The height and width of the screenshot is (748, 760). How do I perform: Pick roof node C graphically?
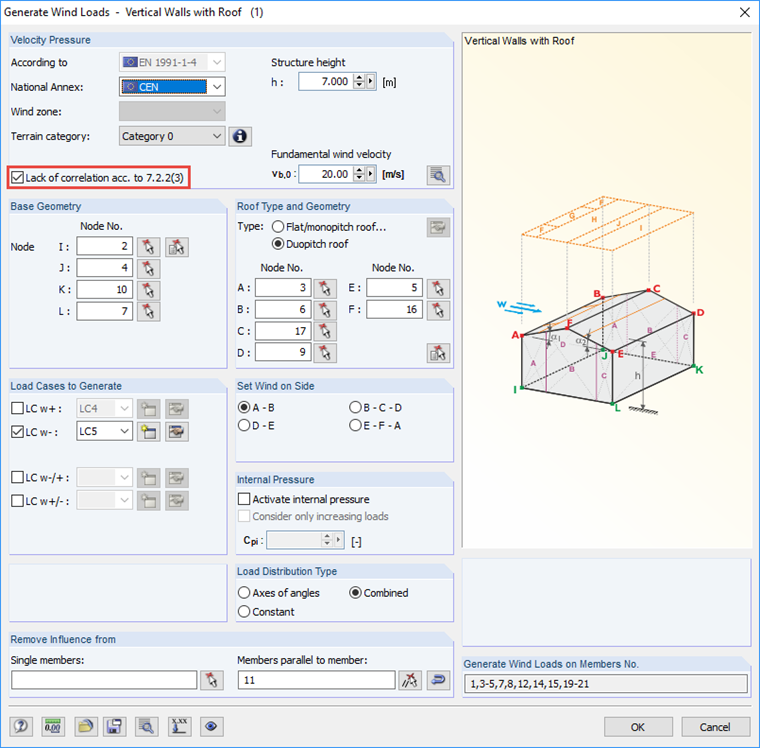click(x=325, y=332)
